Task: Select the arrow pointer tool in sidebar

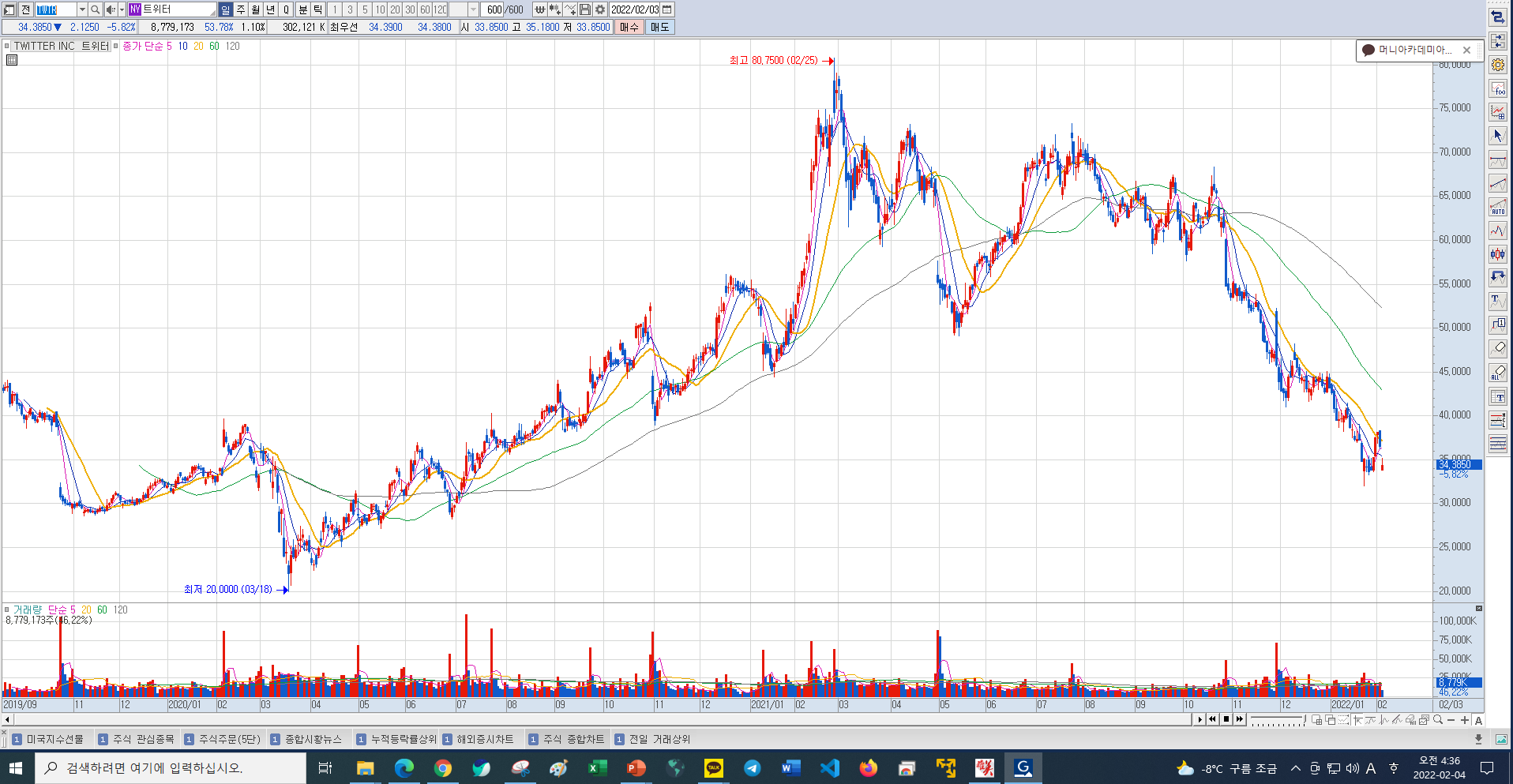Action: 1497,136
